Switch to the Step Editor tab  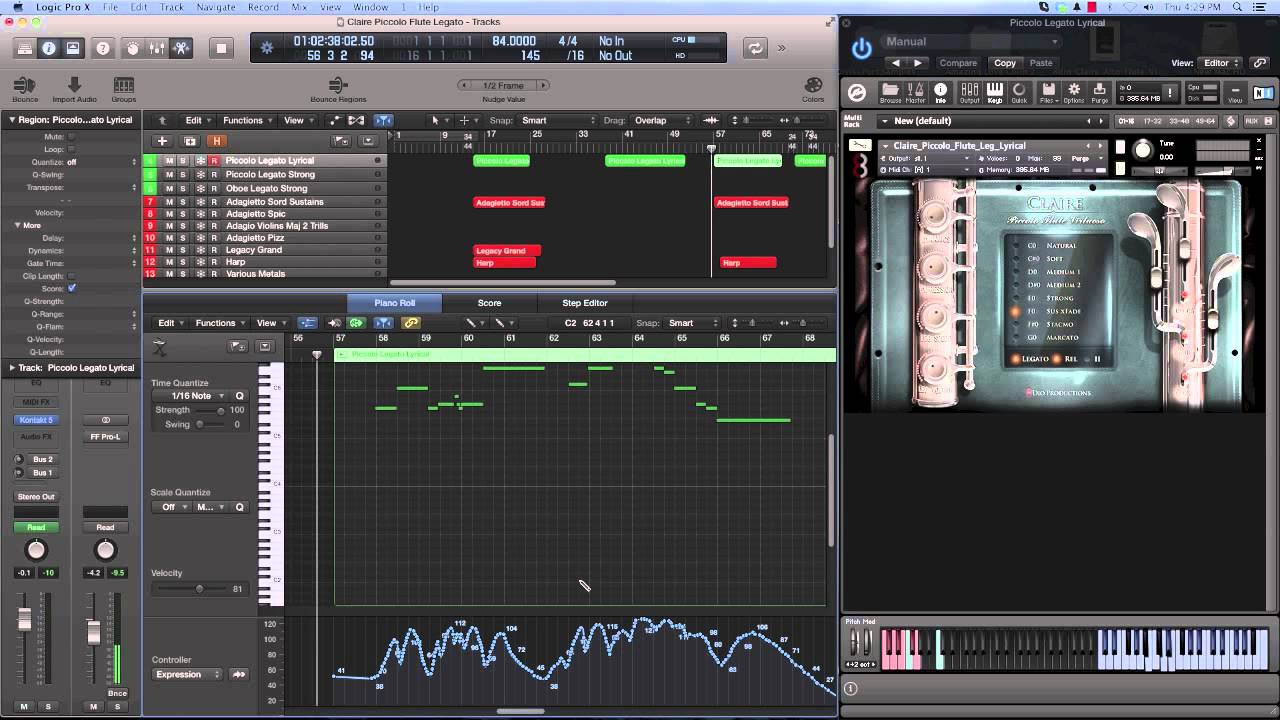coord(585,303)
